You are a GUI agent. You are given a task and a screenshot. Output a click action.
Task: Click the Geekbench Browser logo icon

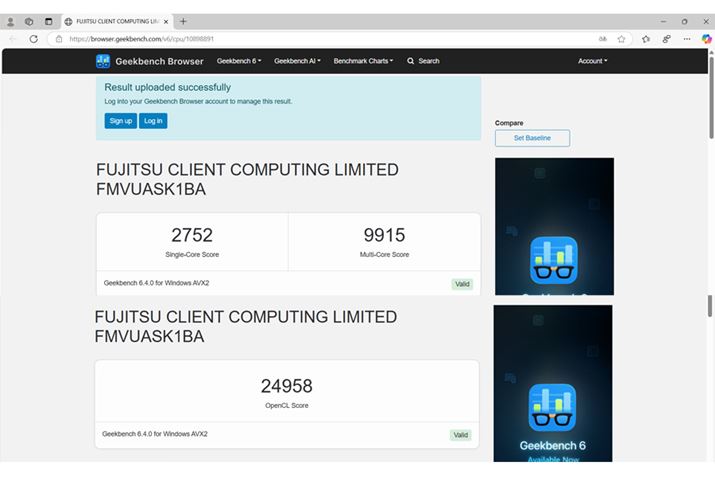[103, 61]
